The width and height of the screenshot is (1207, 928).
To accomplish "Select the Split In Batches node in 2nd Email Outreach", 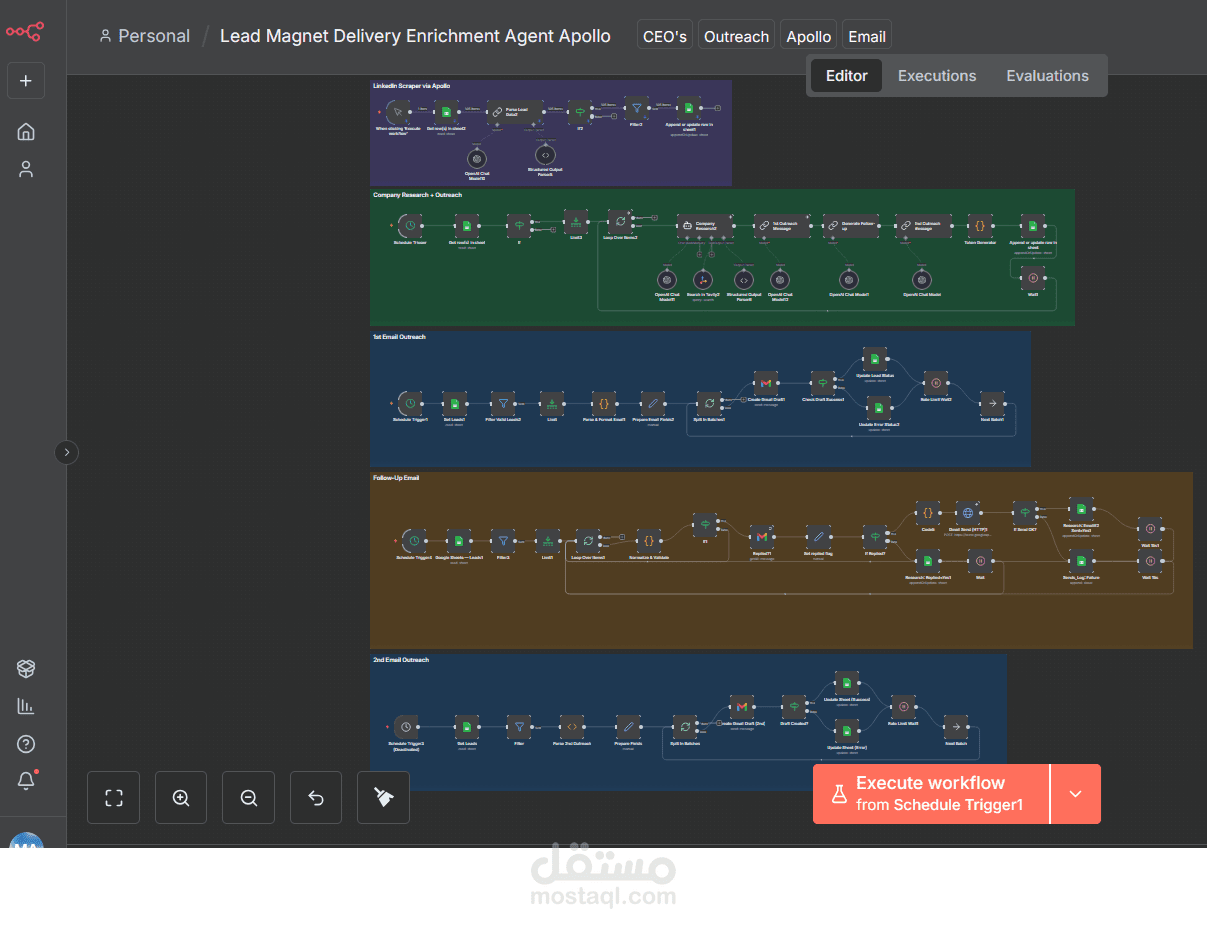I will click(684, 727).
